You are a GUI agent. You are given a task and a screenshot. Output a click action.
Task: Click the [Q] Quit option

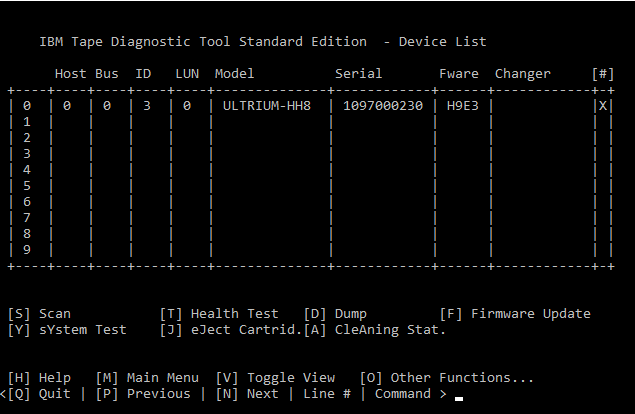[x=39, y=394]
